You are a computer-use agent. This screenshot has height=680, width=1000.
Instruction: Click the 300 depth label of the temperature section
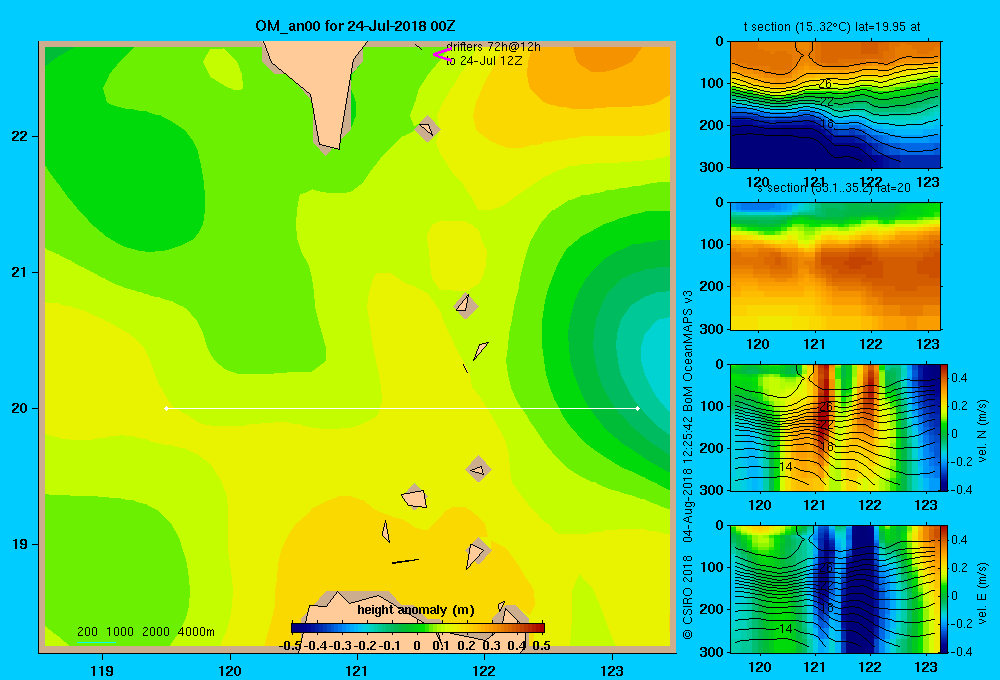(712, 166)
